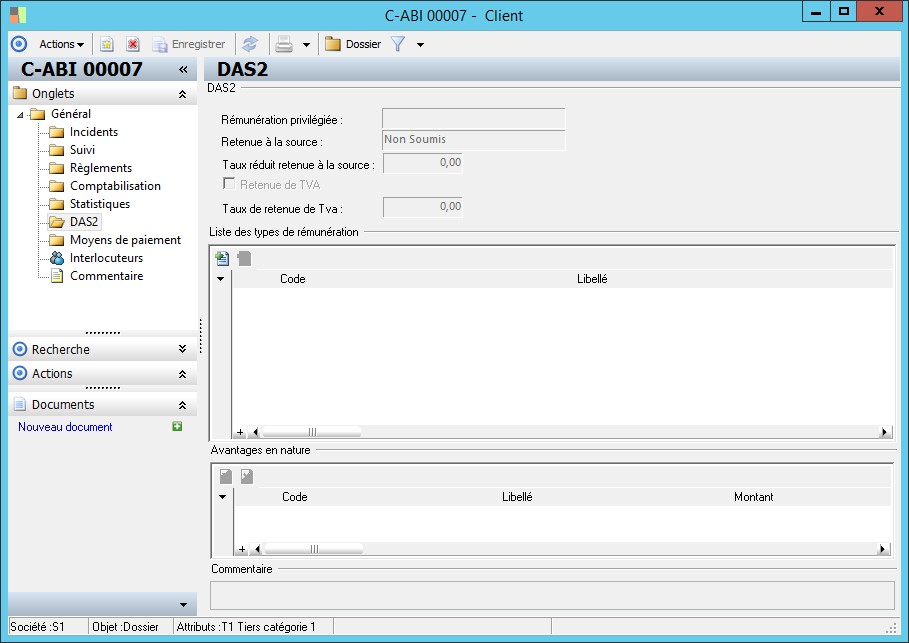The width and height of the screenshot is (909, 643).
Task: Click the refresh arrows icon
Action: [x=250, y=44]
